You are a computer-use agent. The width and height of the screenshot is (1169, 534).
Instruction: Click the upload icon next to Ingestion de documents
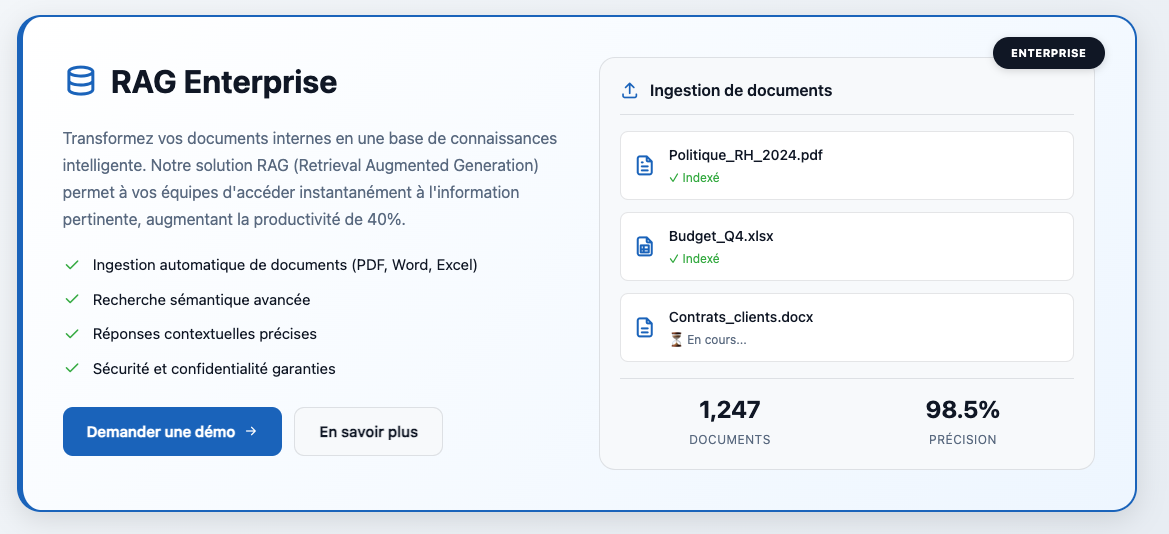(x=630, y=91)
